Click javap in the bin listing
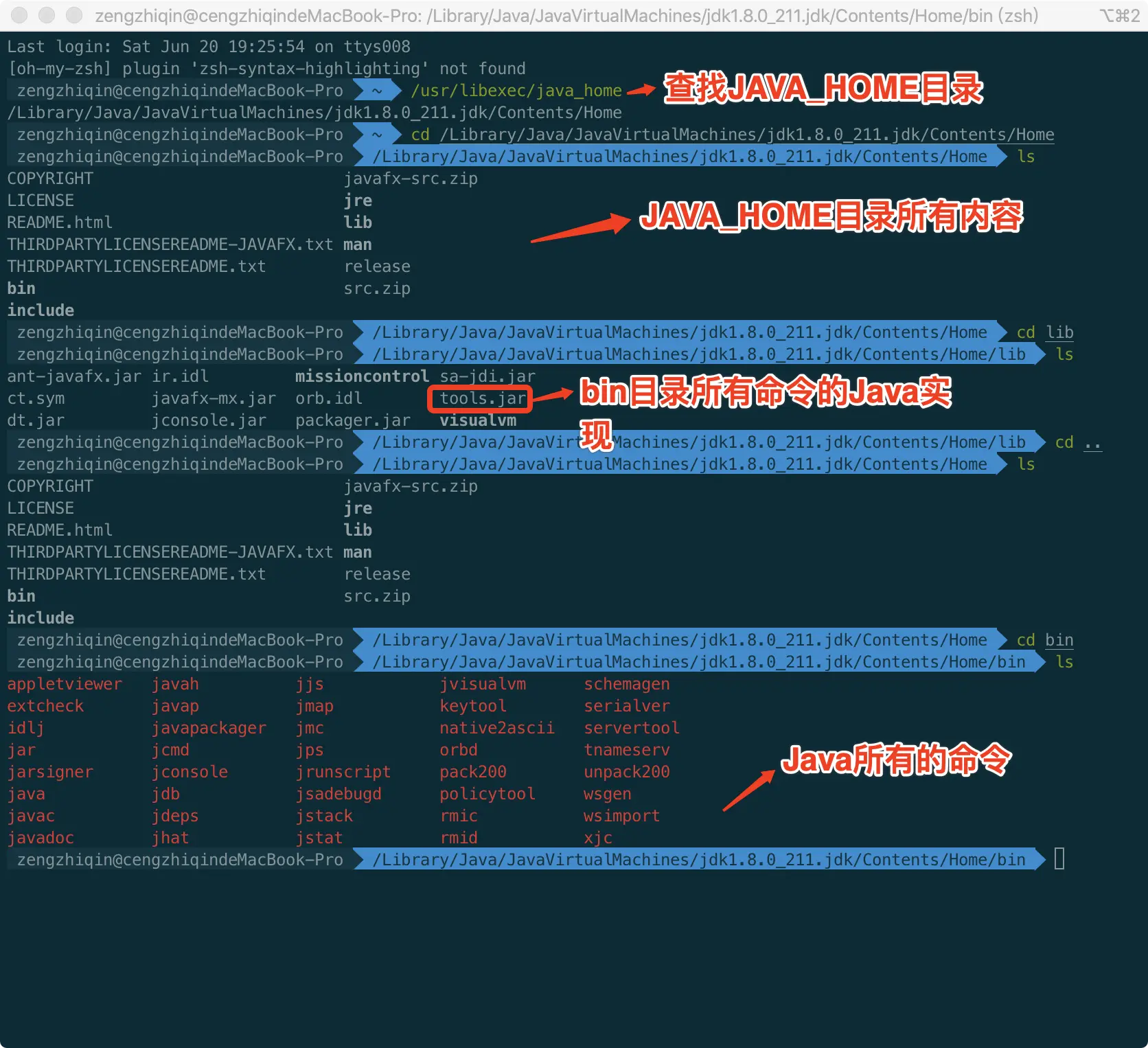1148x1048 pixels. click(x=175, y=706)
